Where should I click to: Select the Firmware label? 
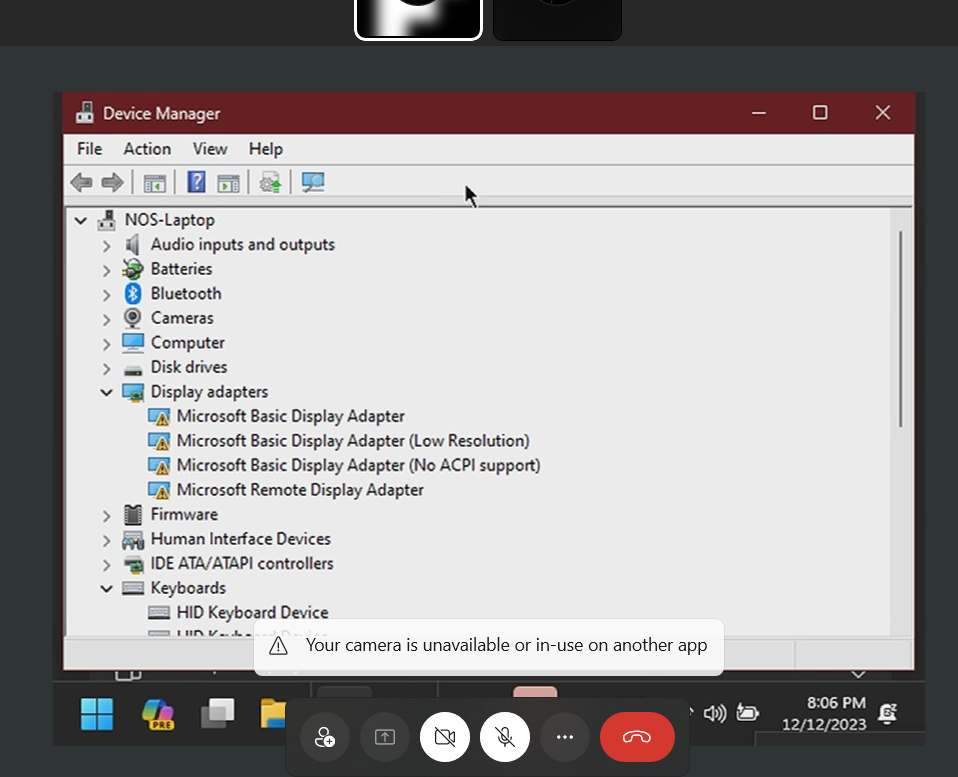[x=184, y=514]
